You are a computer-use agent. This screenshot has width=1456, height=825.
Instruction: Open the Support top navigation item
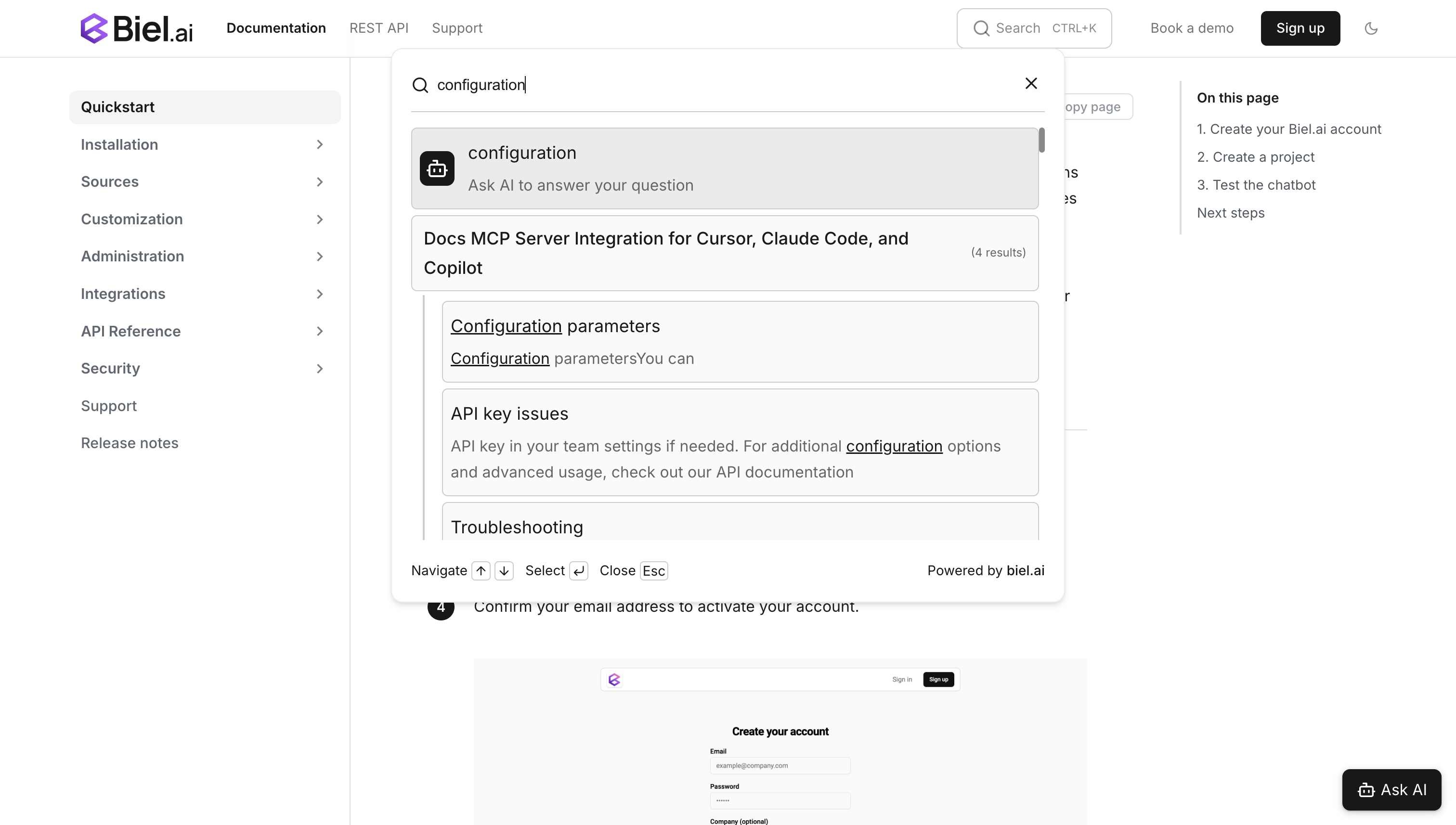point(457,28)
